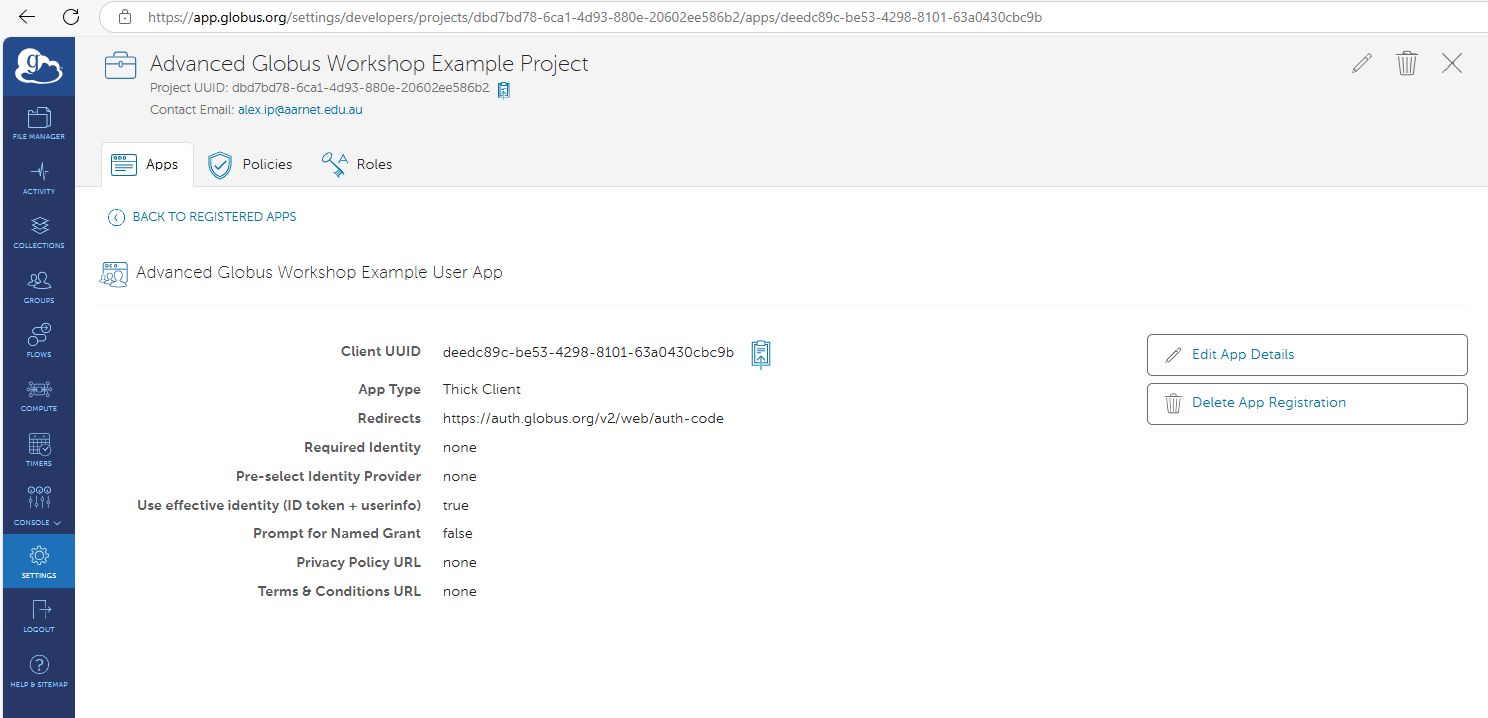
Task: Click the browser address bar
Action: (600, 17)
